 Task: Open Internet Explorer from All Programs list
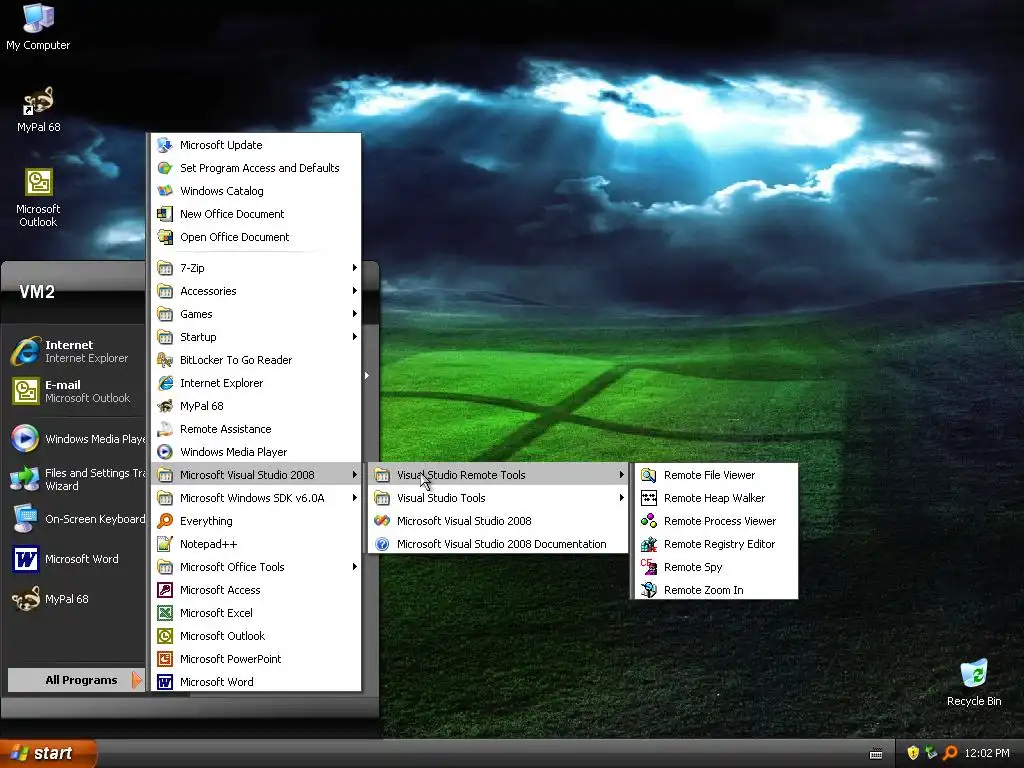[256, 383]
